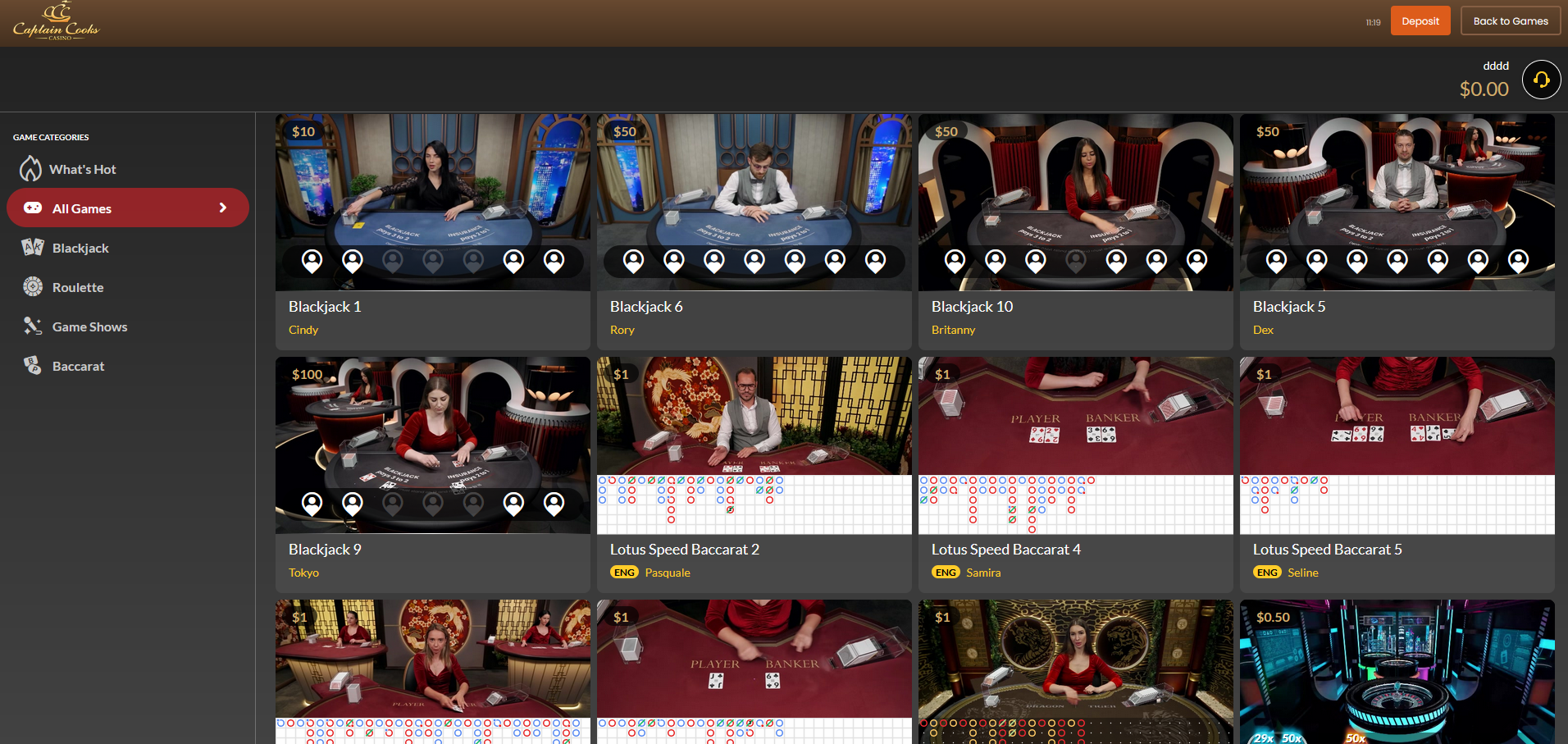The height and width of the screenshot is (744, 1568).
Task: Take the middle seat at Blackjack 5
Action: point(1397,262)
